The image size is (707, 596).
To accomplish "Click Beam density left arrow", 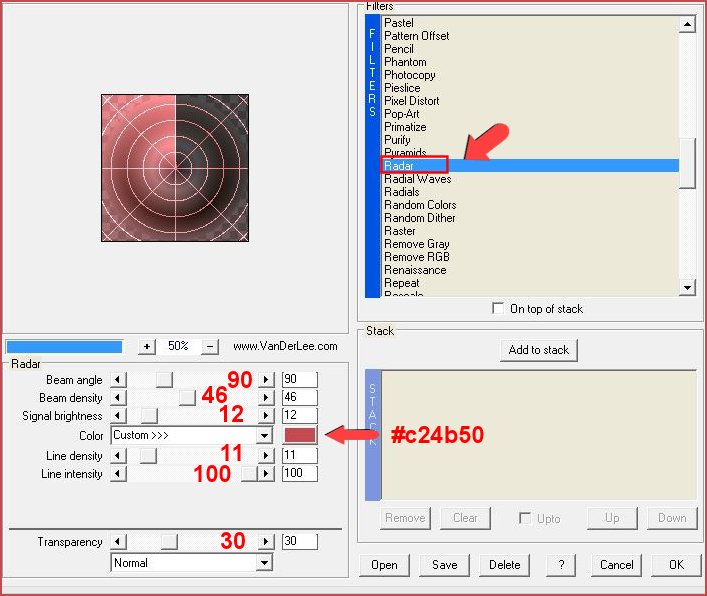I will pos(118,398).
